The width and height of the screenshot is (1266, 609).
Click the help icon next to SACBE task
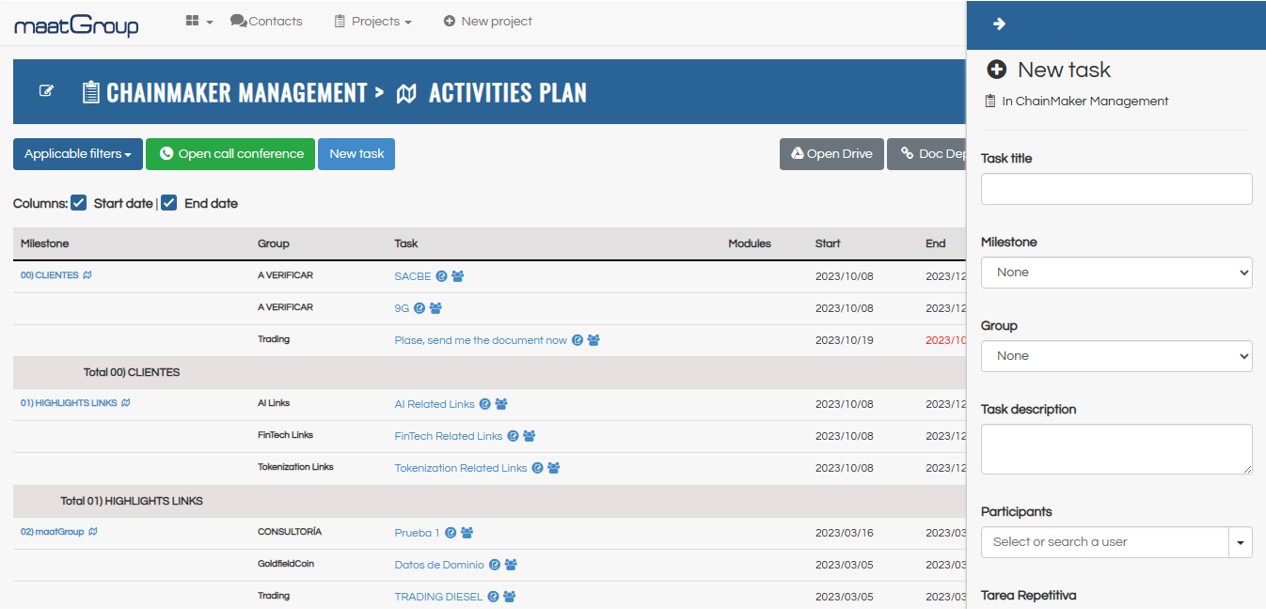click(x=441, y=277)
